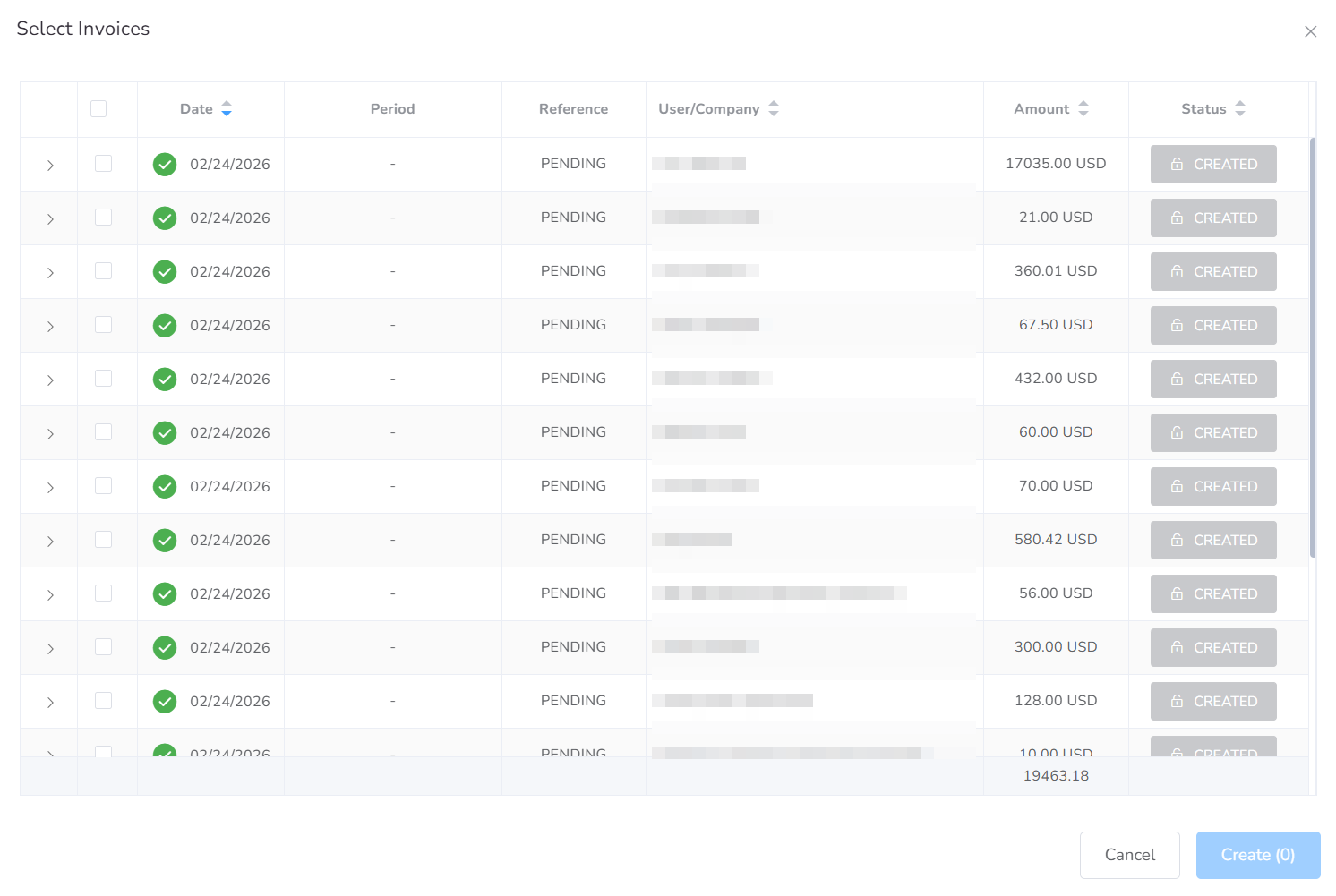Click Status column sort arrows
The width and height of the screenshot is (1336, 896).
click(1240, 109)
